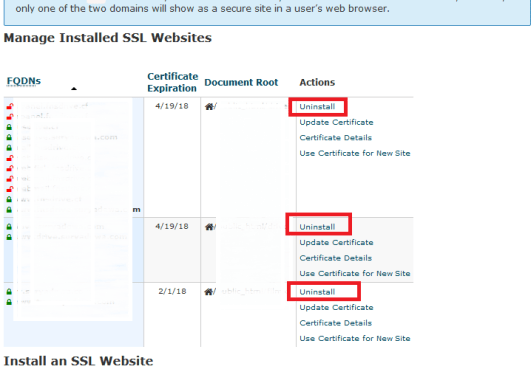Click the home icon in the gray-shaded 4/19/18 row

(x=209, y=227)
